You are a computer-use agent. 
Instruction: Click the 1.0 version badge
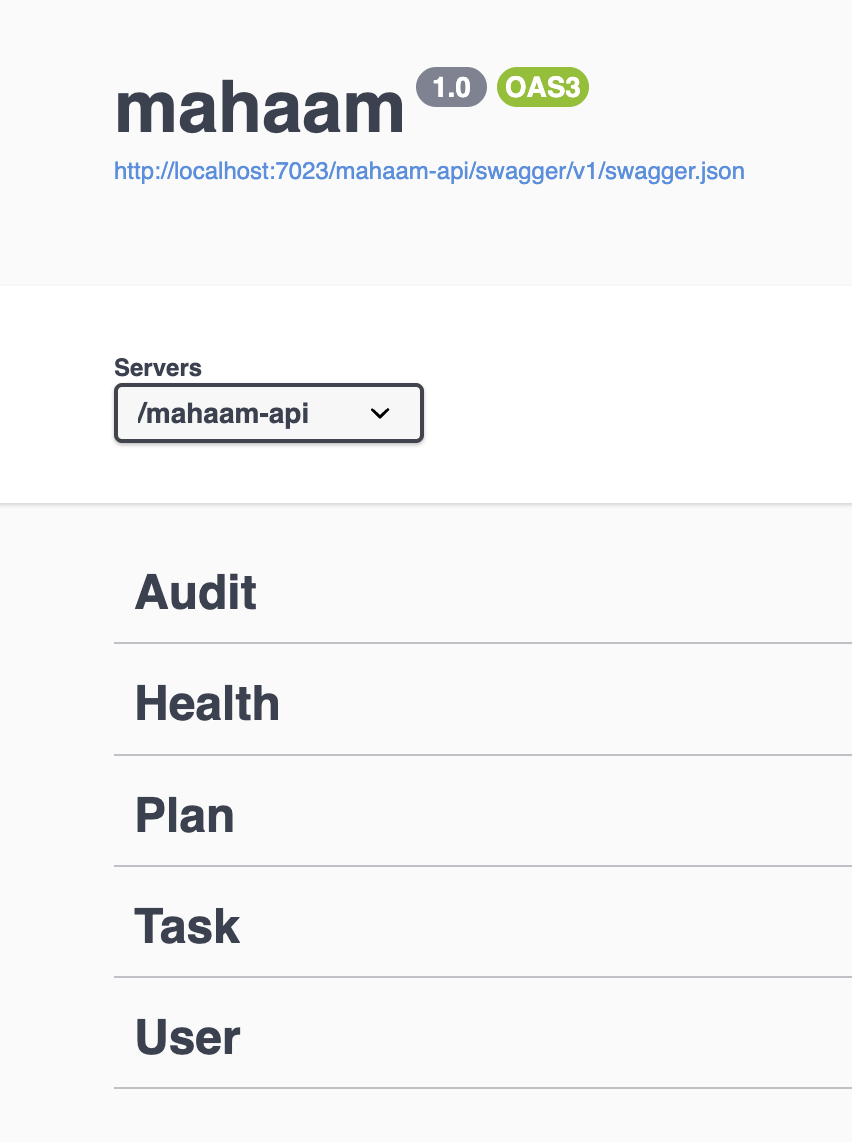pyautogui.click(x=451, y=88)
